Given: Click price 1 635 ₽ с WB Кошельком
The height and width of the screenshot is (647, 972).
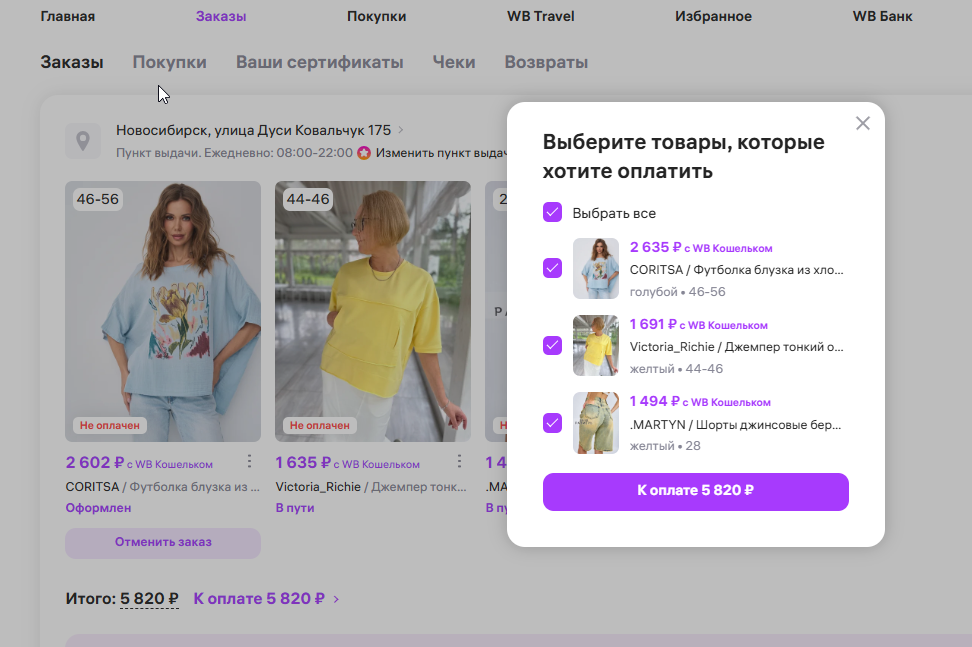Looking at the screenshot, I should pyautogui.click(x=347, y=463).
